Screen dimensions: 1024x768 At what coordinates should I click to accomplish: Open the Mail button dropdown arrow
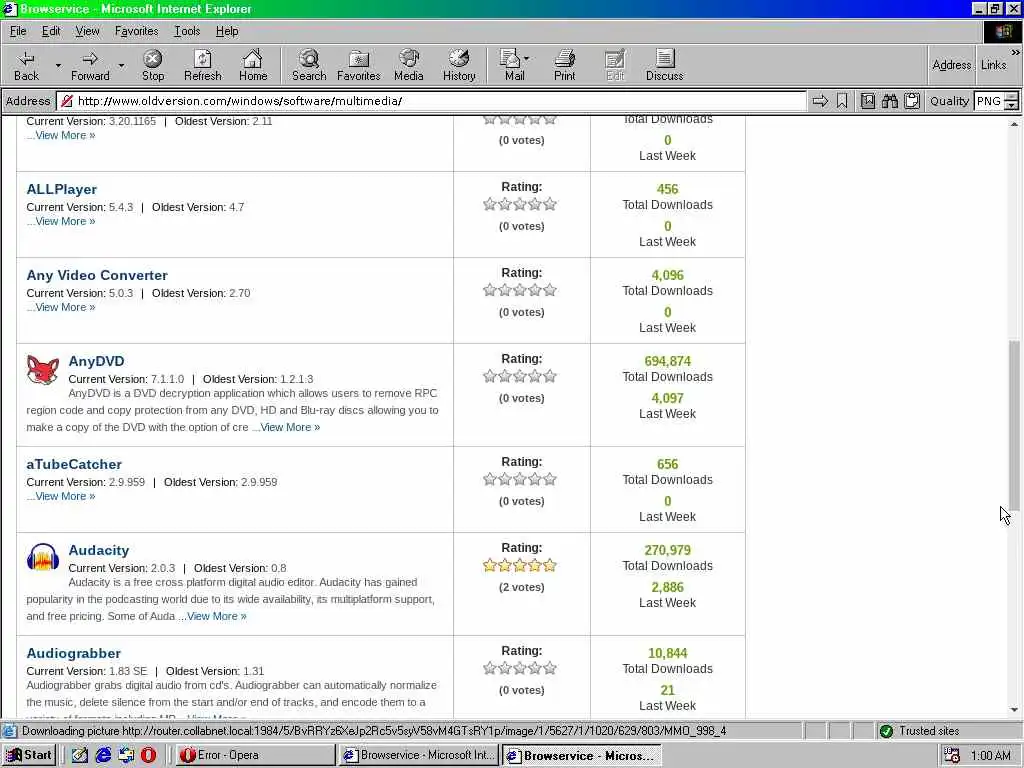tap(526, 58)
